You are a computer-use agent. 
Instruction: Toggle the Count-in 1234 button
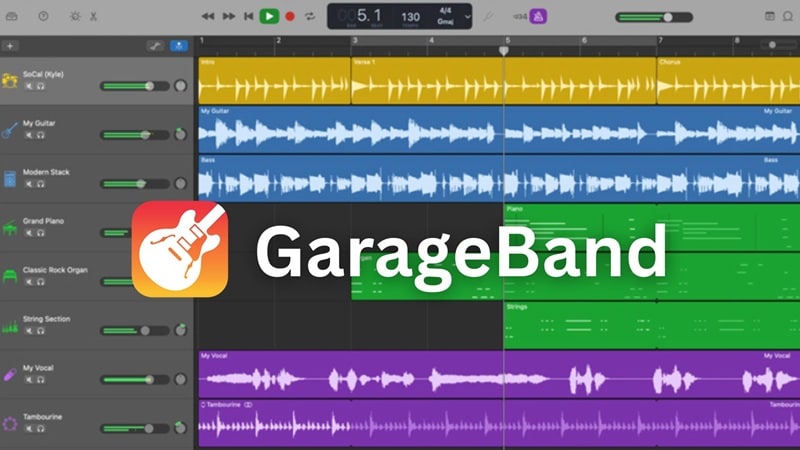point(519,17)
